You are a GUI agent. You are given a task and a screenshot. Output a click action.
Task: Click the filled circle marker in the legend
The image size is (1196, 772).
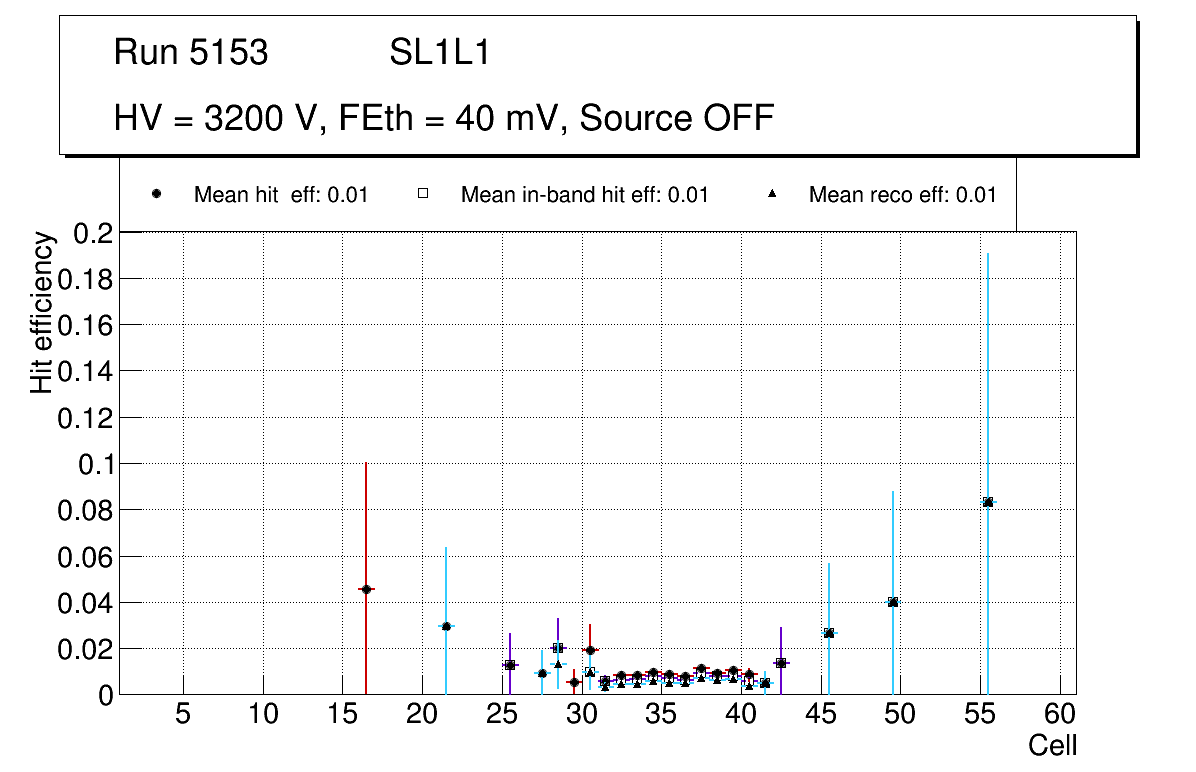coord(156,194)
